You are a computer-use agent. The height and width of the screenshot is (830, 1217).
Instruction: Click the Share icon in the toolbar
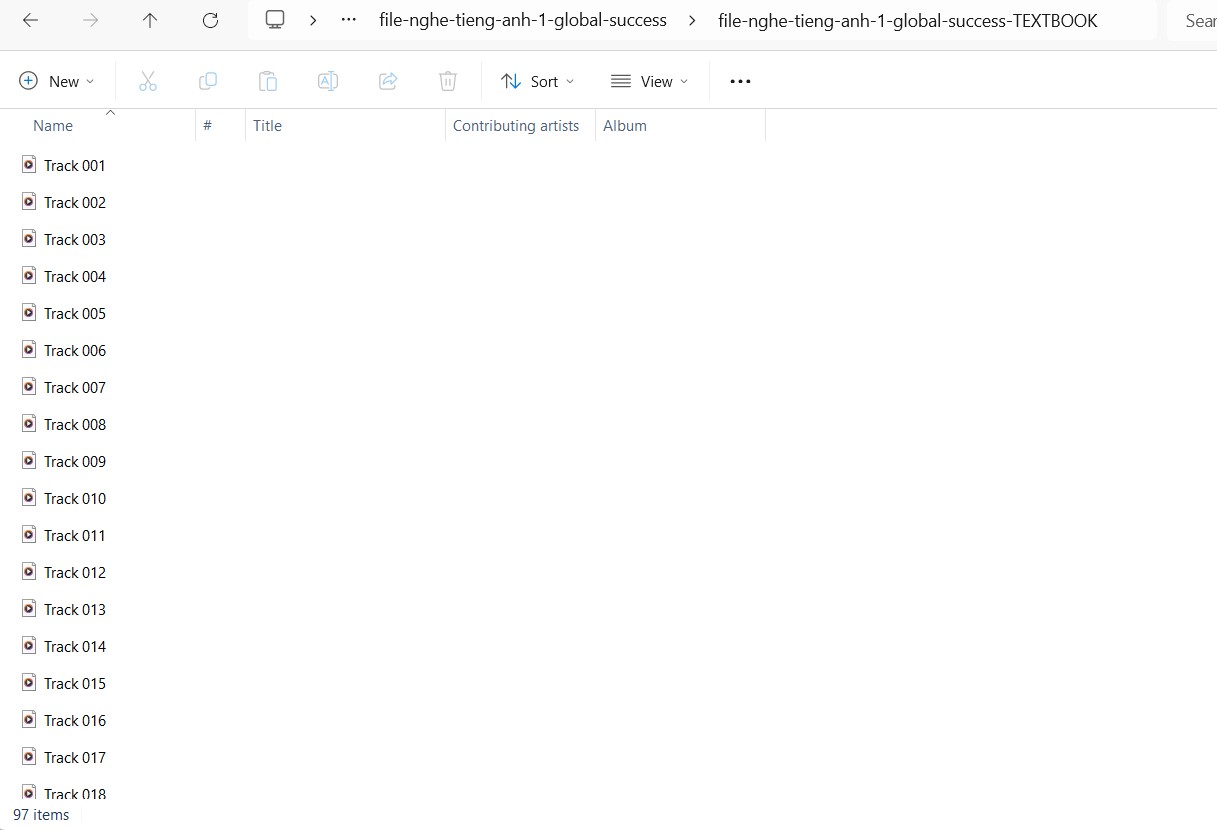click(x=388, y=81)
